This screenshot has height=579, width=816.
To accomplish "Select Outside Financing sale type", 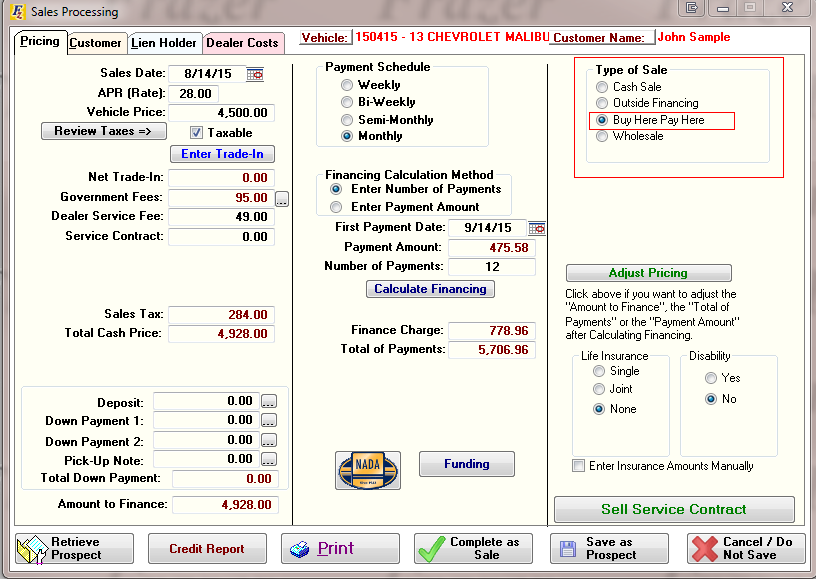I will [602, 103].
